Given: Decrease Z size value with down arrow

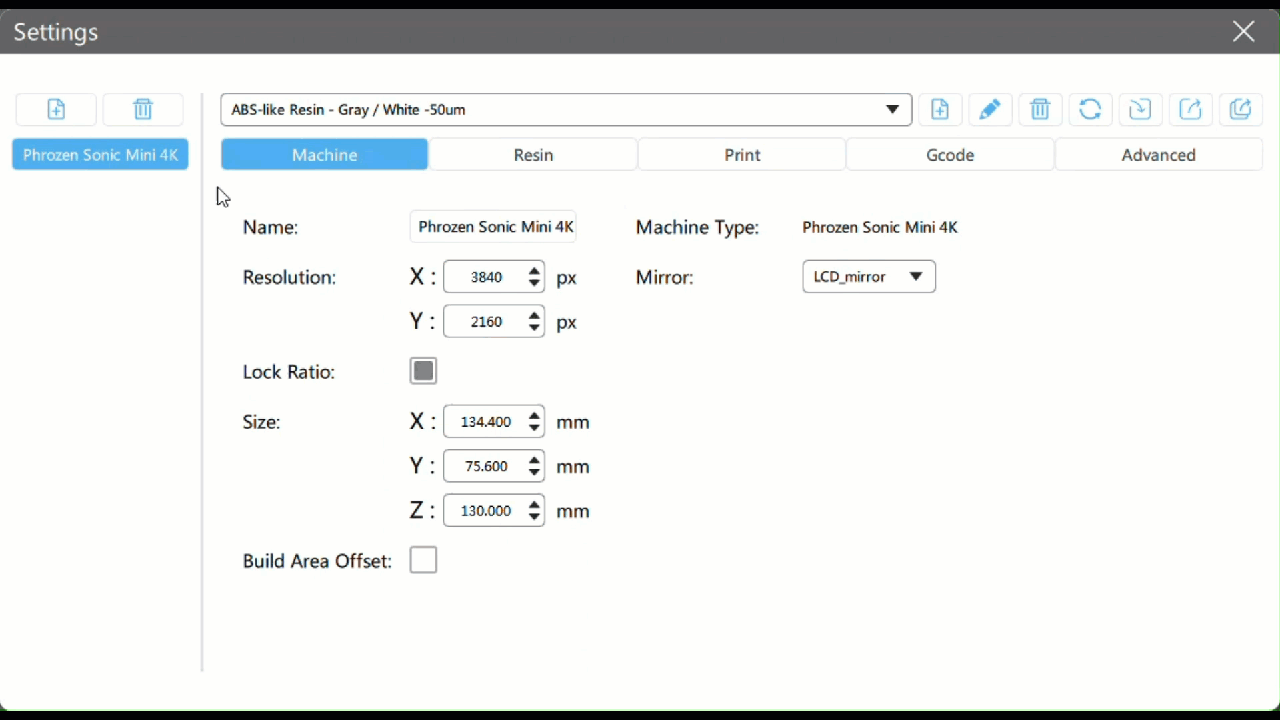Looking at the screenshot, I should 534,516.
